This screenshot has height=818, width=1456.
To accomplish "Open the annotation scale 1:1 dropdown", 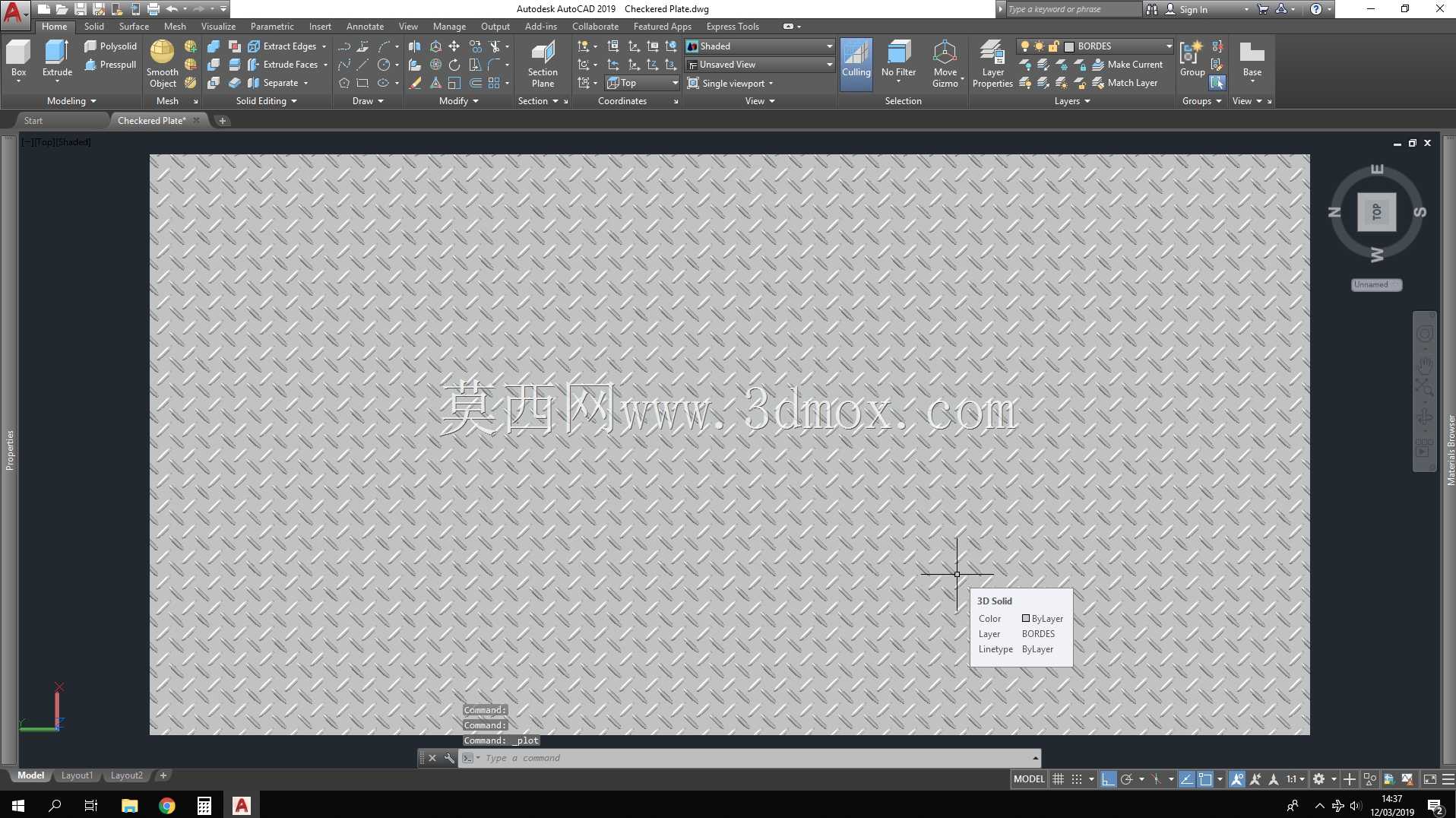I will (x=1295, y=778).
